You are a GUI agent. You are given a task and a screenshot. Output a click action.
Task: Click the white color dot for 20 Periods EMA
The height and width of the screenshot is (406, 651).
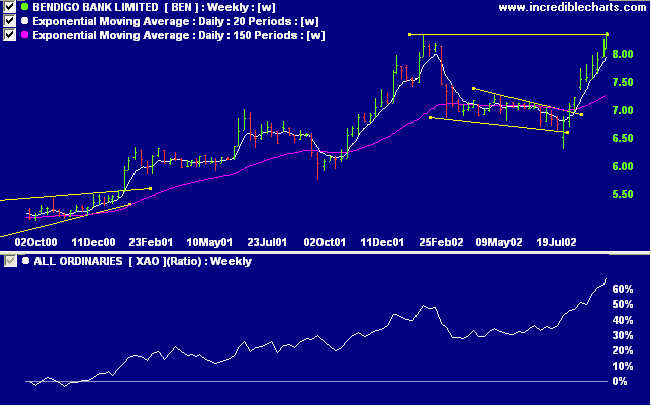pyautogui.click(x=24, y=21)
